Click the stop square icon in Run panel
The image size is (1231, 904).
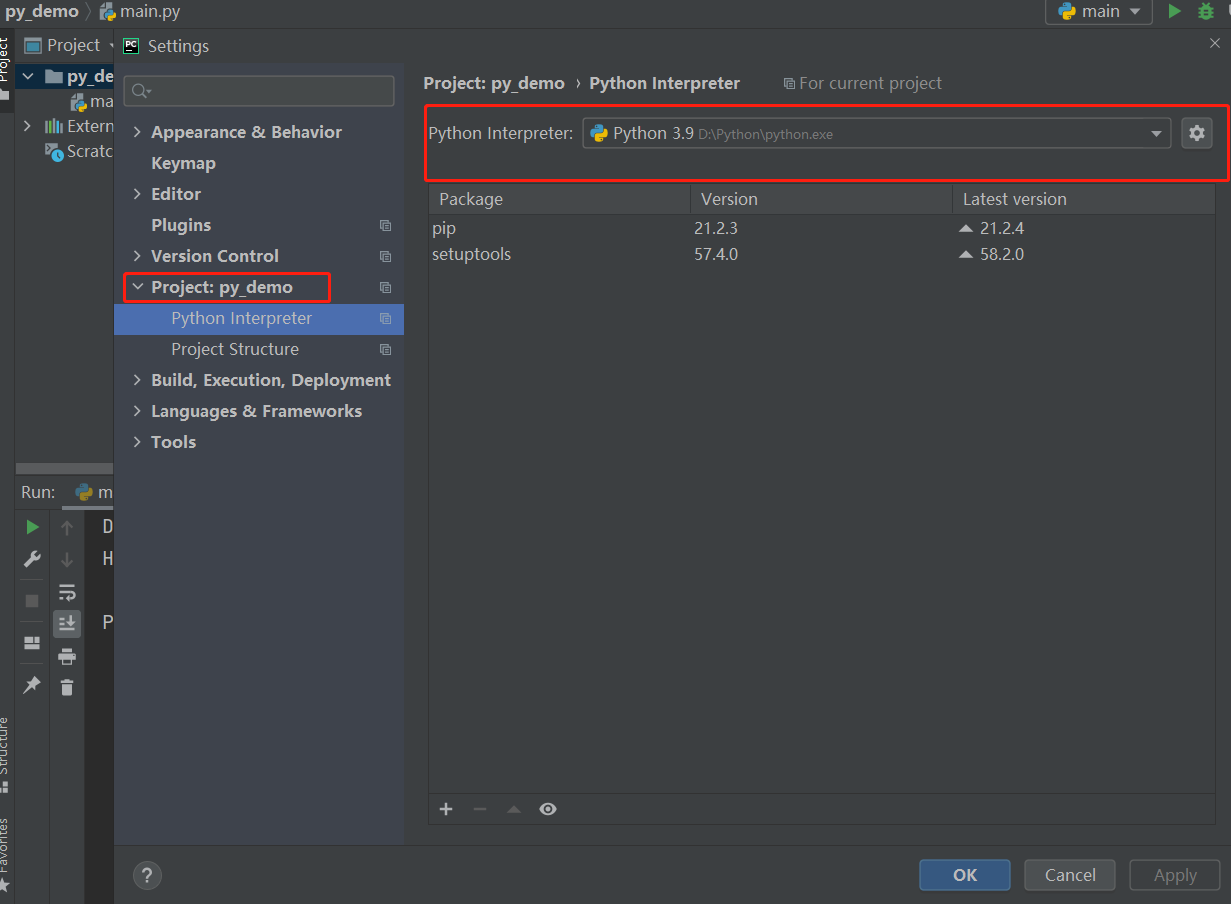33,601
